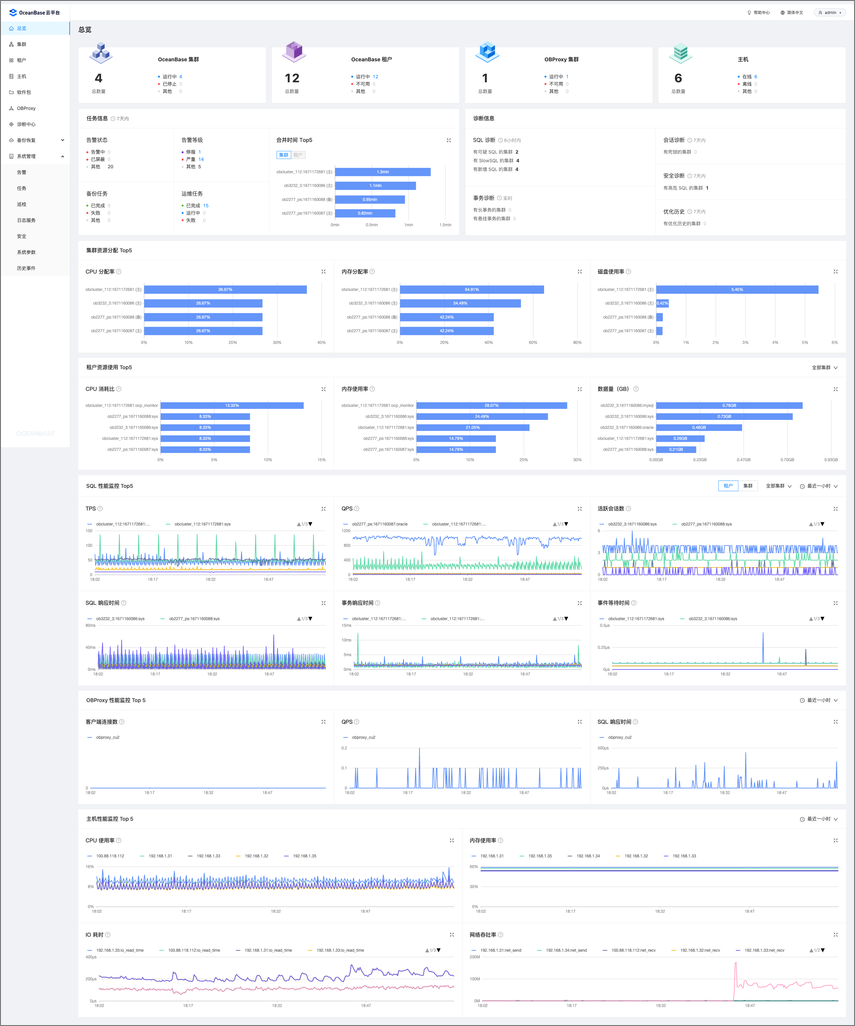Click the 严重 alert count 14
The width and height of the screenshot is (855, 1026).
click(x=201, y=159)
